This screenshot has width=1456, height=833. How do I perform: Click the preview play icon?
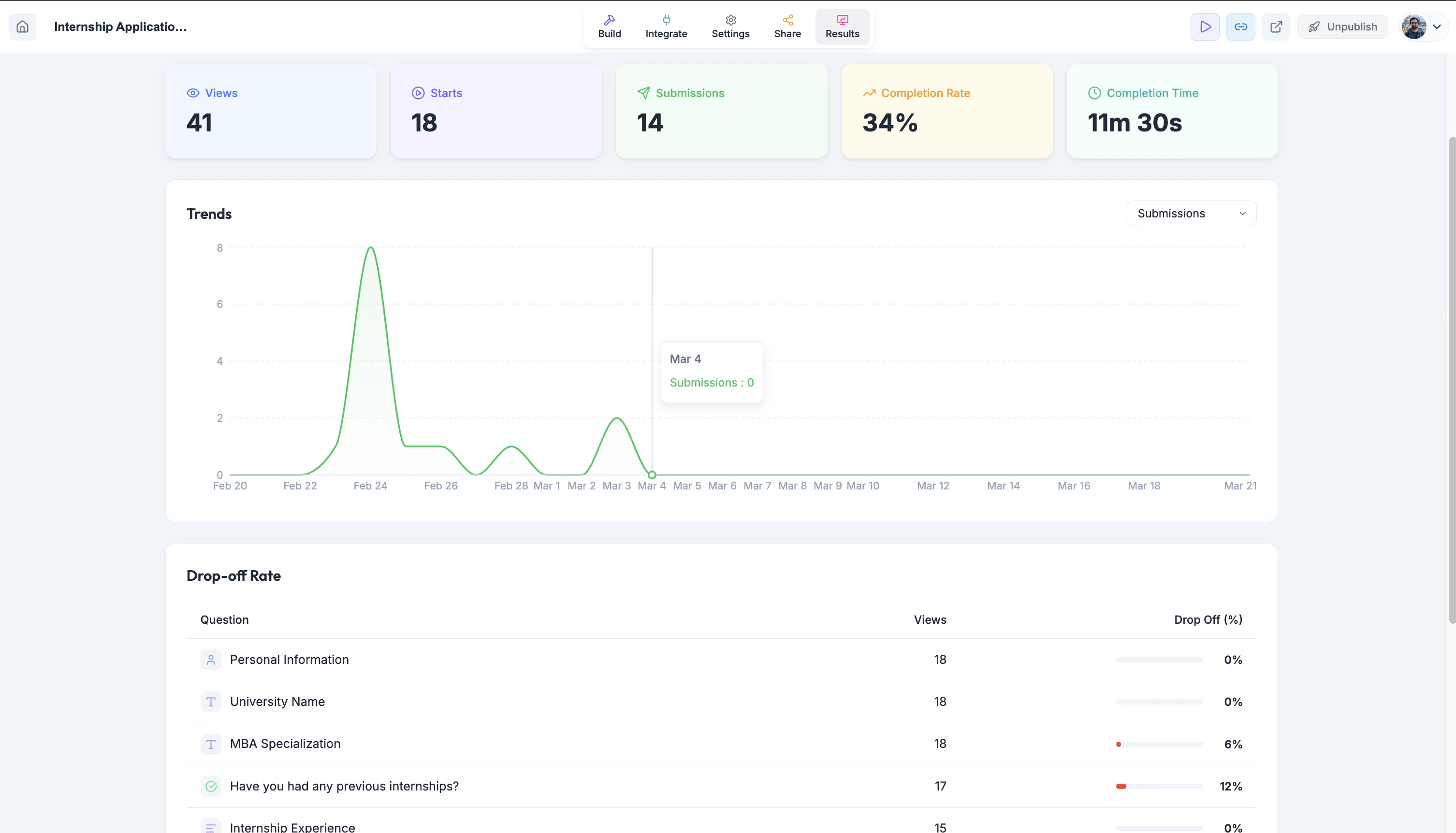pos(1205,27)
